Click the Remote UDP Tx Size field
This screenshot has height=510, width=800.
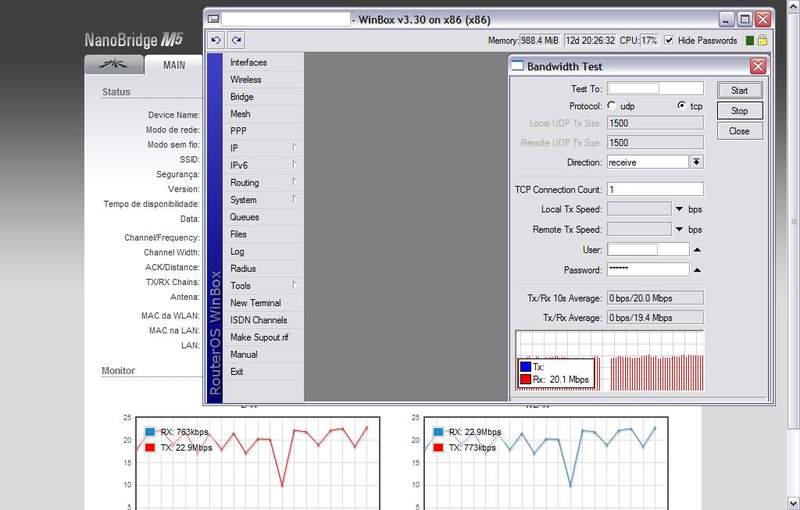[x=655, y=142]
